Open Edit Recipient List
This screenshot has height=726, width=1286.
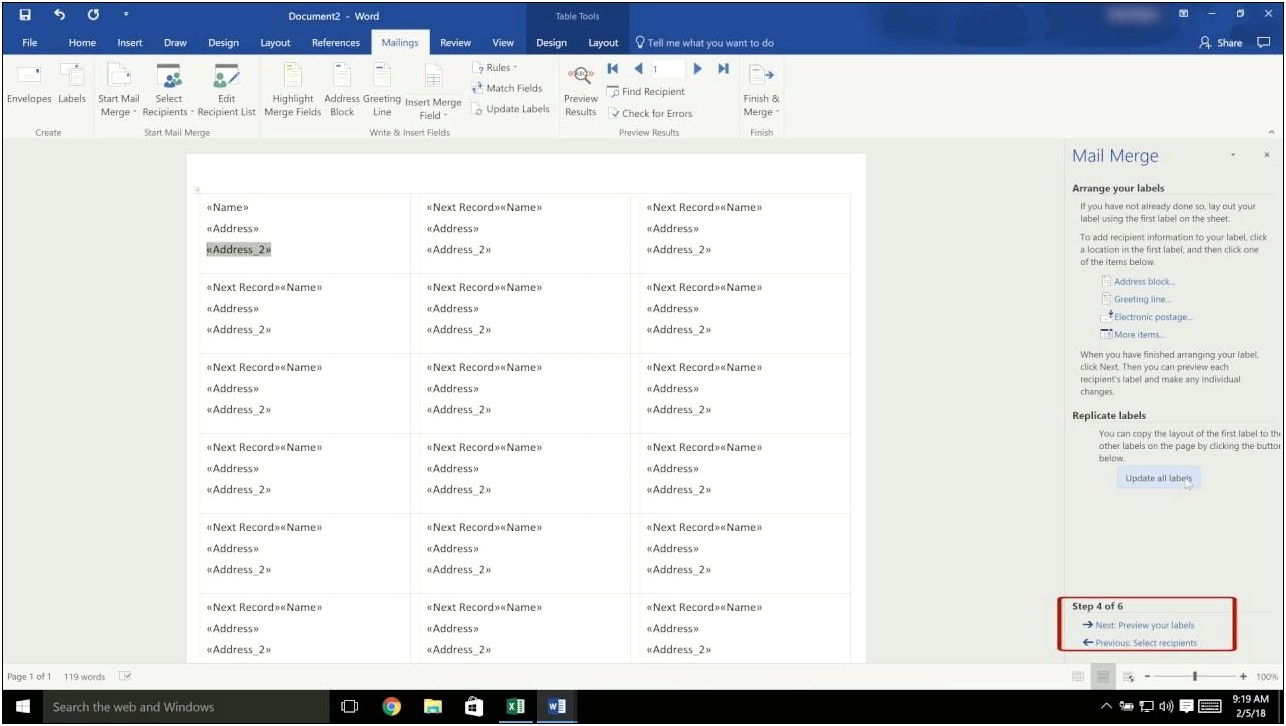click(x=226, y=90)
